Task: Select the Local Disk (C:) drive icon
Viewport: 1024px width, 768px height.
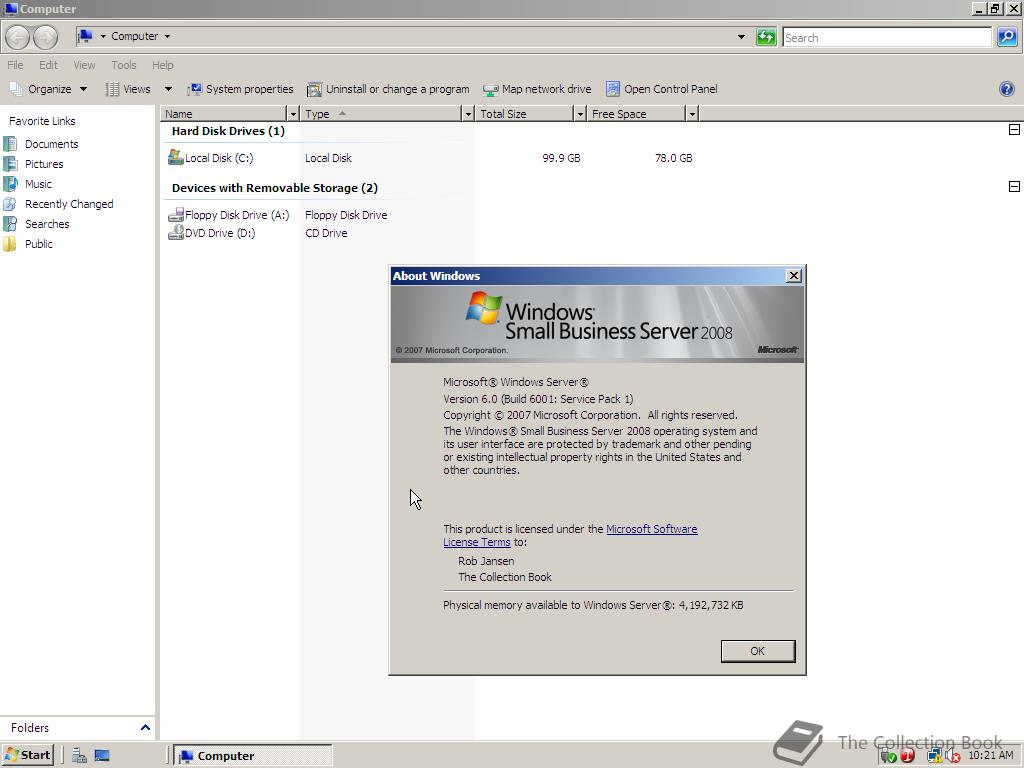Action: pyautogui.click(x=175, y=157)
